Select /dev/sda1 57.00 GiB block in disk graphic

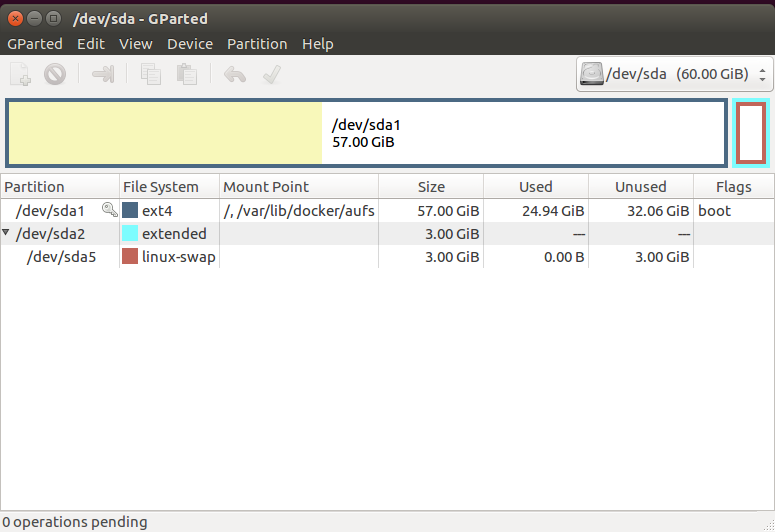pyautogui.click(x=366, y=133)
